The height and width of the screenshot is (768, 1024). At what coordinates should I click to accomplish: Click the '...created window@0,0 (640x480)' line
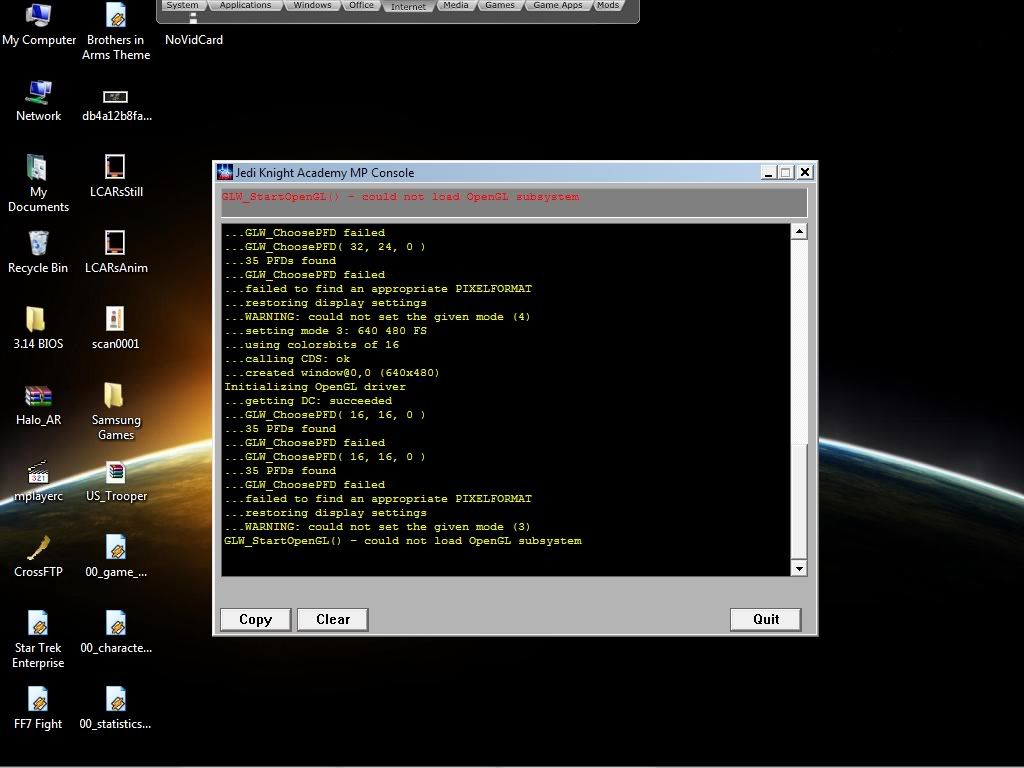click(x=332, y=373)
